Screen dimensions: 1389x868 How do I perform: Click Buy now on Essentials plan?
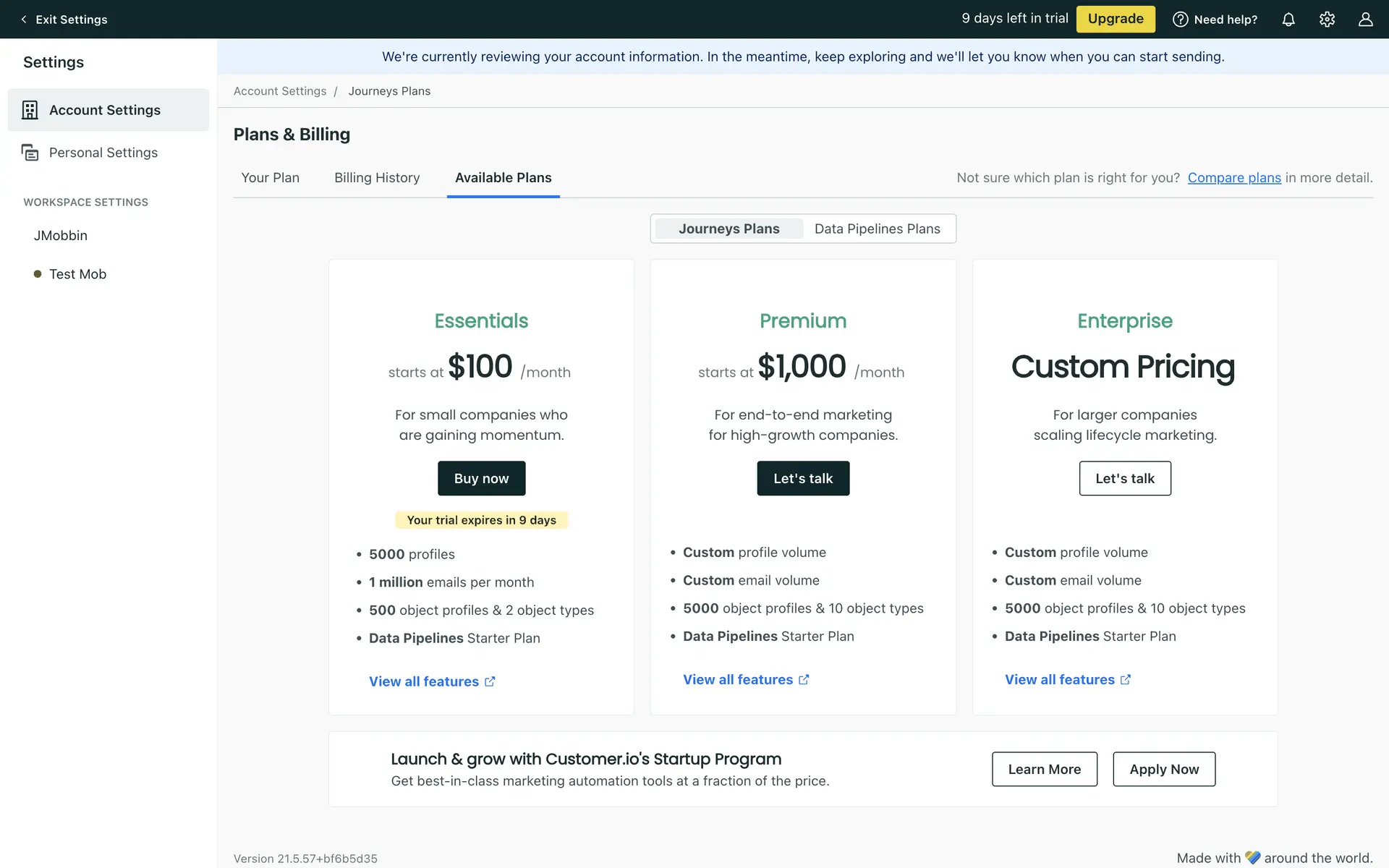[x=481, y=478]
